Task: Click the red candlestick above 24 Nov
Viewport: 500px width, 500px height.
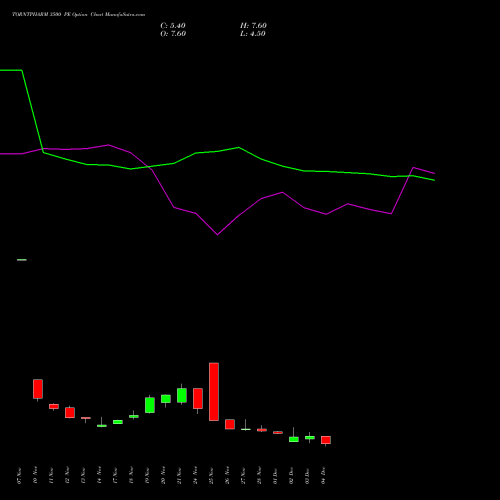Action: point(198,398)
